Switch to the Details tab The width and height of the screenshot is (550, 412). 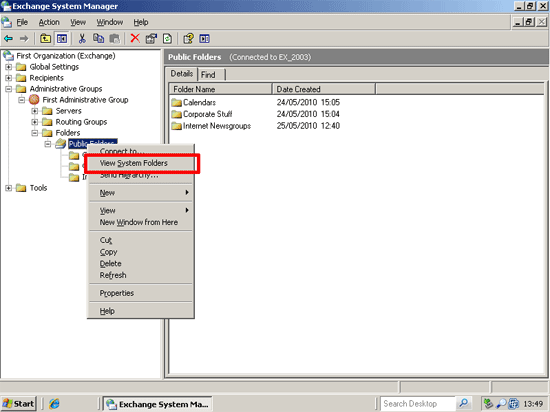182,74
